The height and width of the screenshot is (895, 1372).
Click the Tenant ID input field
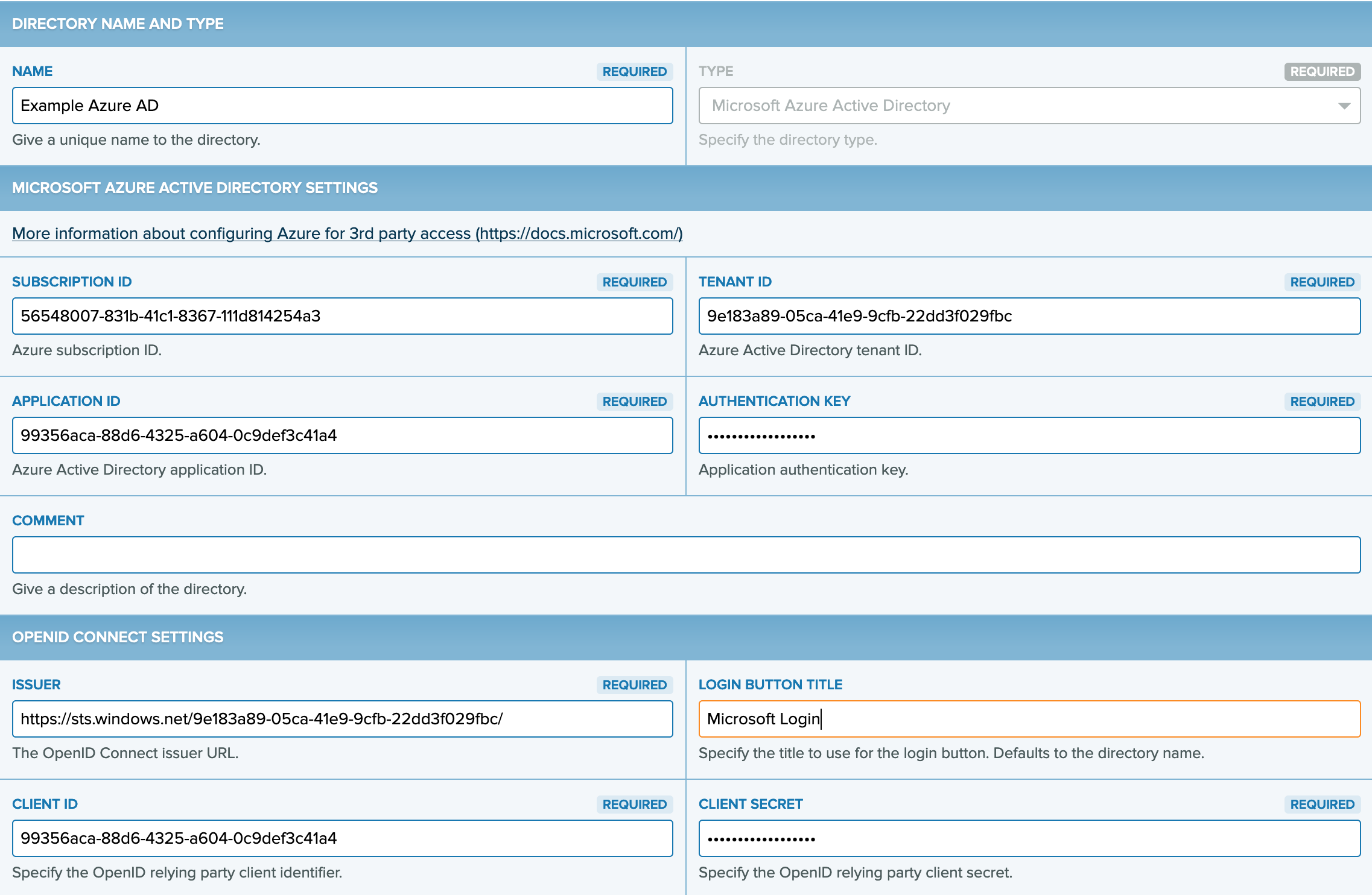[1029, 316]
